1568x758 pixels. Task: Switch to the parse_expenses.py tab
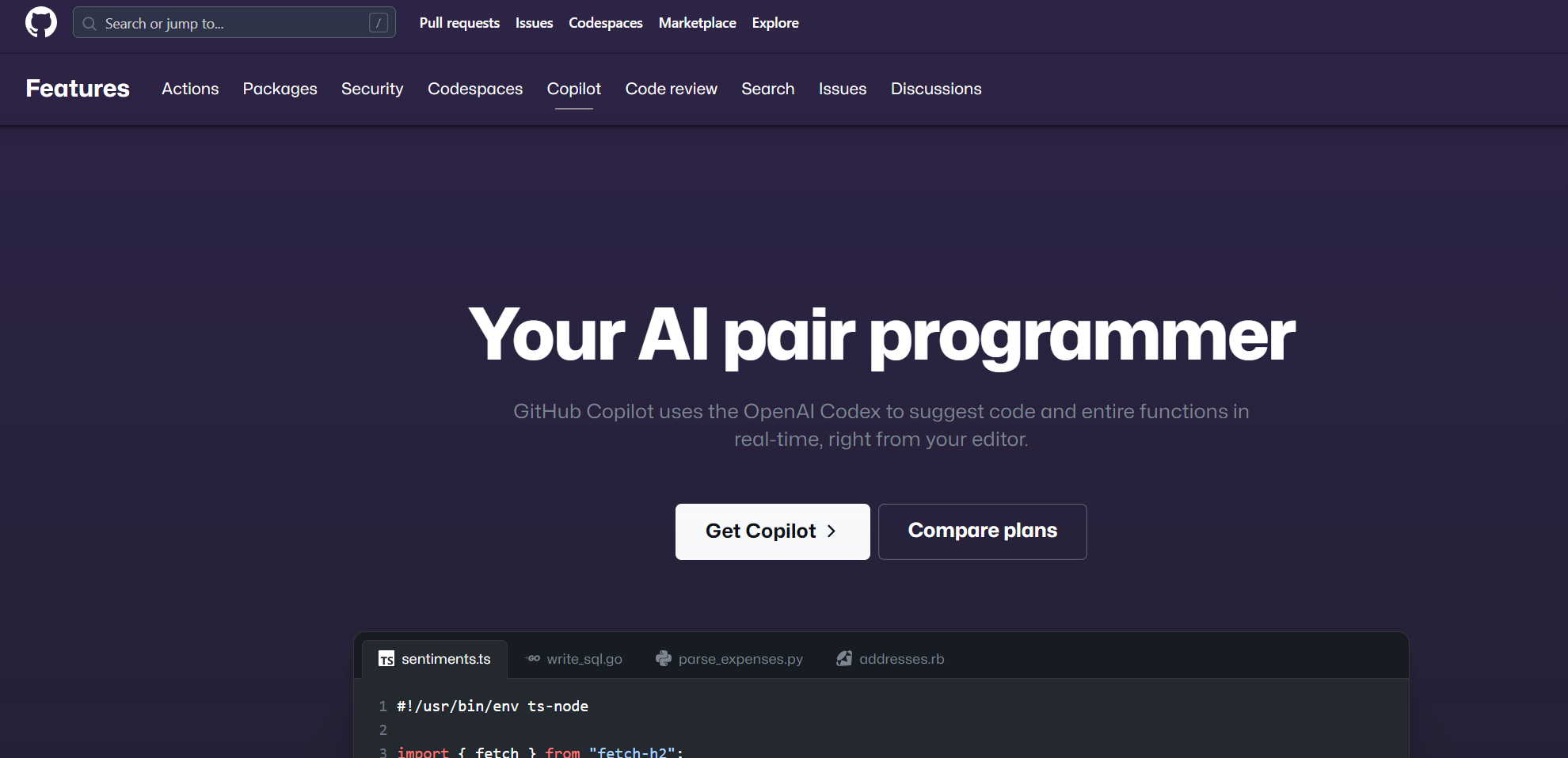pyautogui.click(x=729, y=659)
